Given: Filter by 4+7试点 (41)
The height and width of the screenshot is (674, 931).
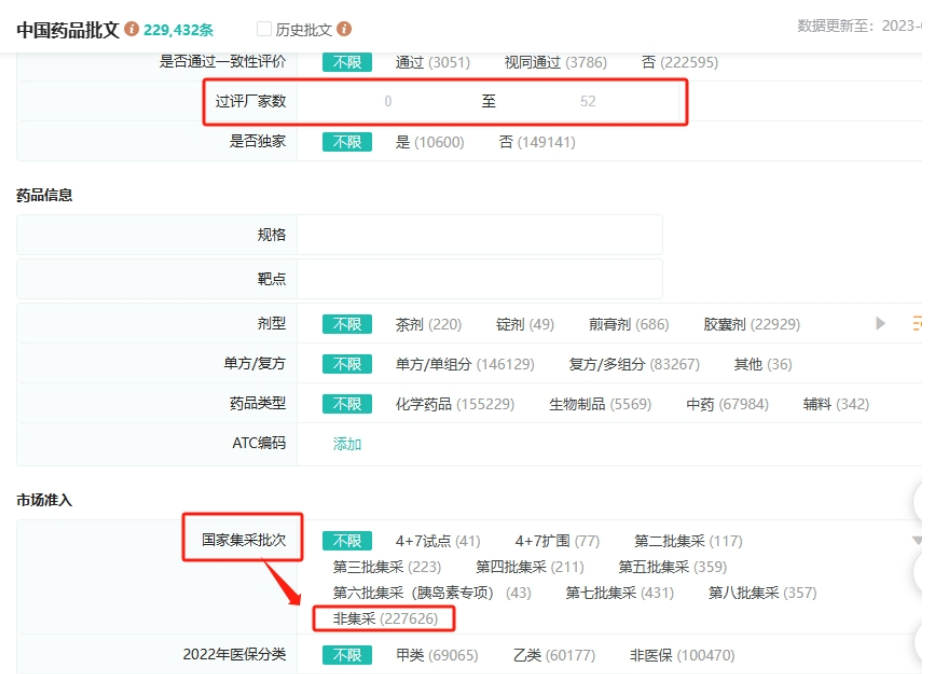Looking at the screenshot, I should tap(438, 541).
